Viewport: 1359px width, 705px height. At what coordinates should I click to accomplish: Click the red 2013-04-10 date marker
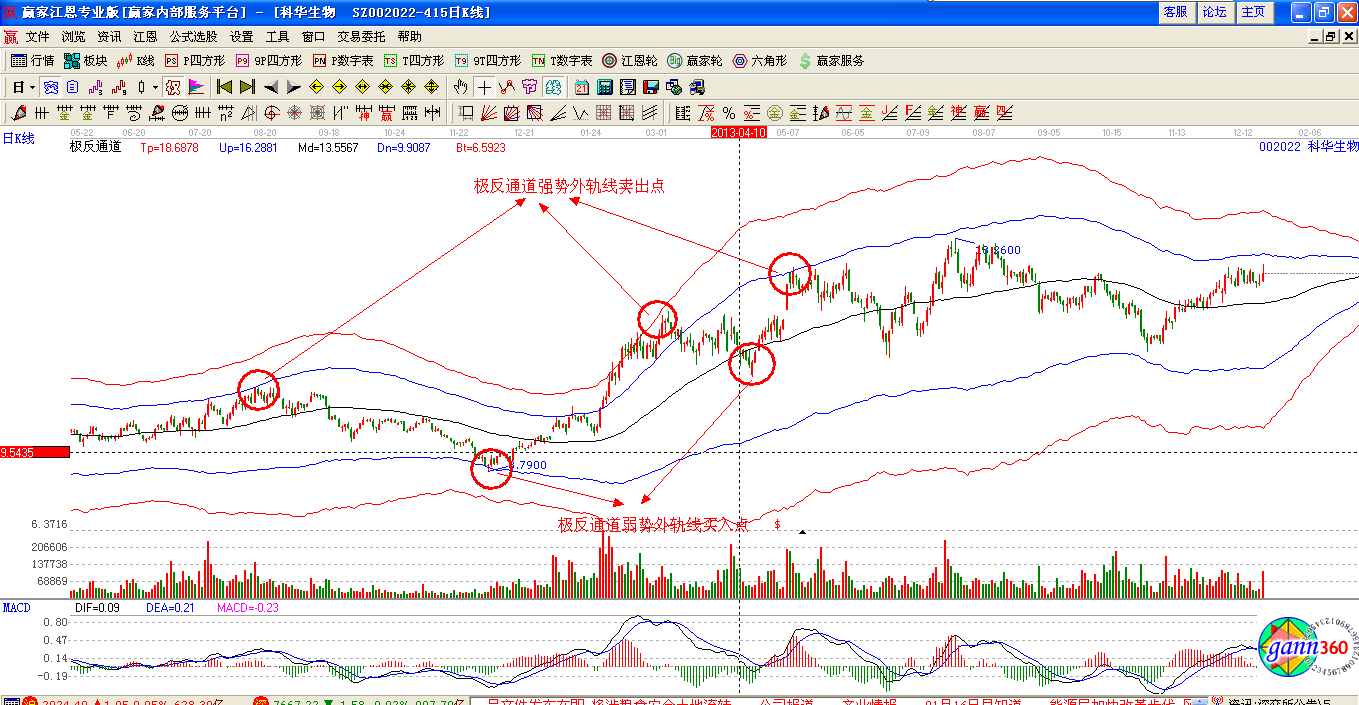(738, 132)
